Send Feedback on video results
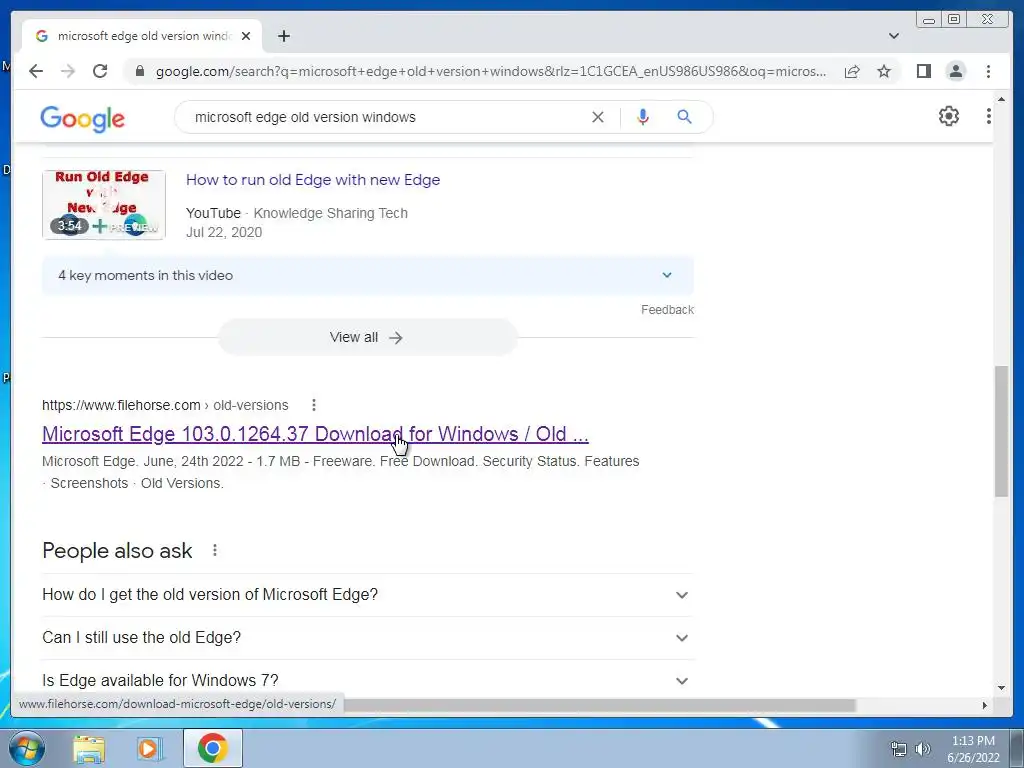Viewport: 1024px width, 768px height. [x=667, y=310]
